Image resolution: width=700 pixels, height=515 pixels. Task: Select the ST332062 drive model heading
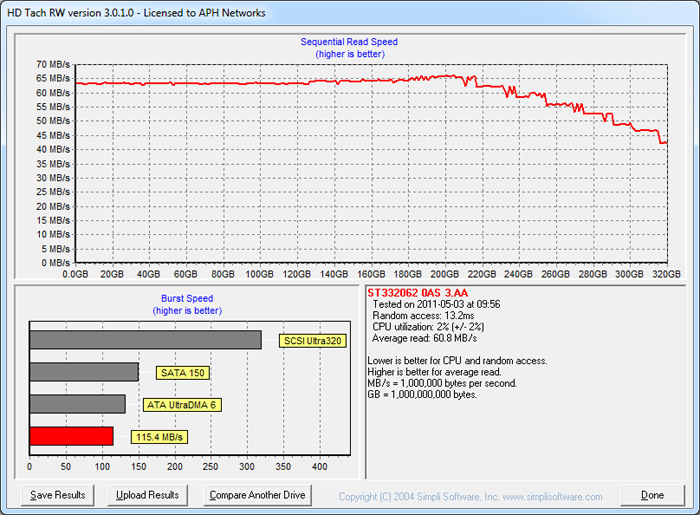(x=417, y=292)
